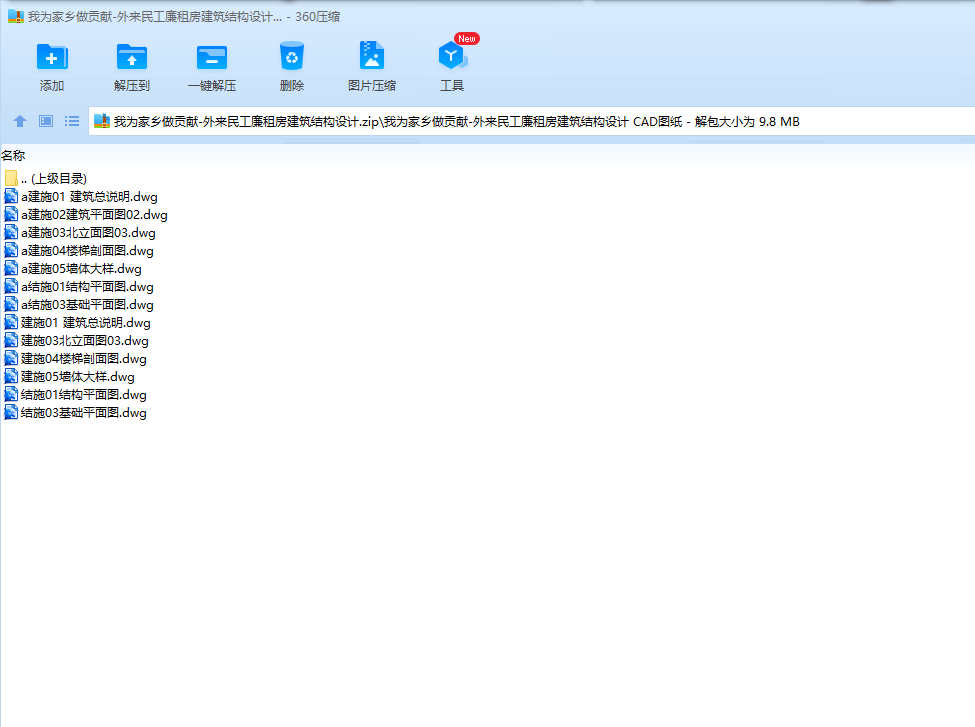Click the dwg icon of a建施02建筑平面图02
Screen dimensions: 975x727
coord(11,215)
